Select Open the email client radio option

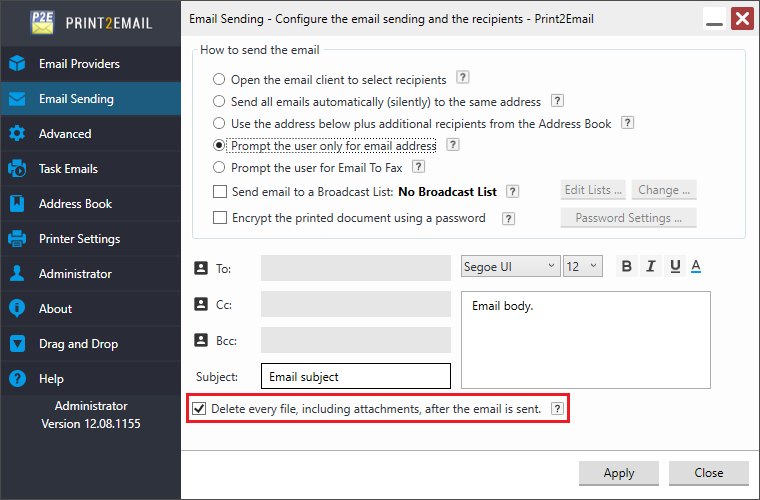coord(219,79)
